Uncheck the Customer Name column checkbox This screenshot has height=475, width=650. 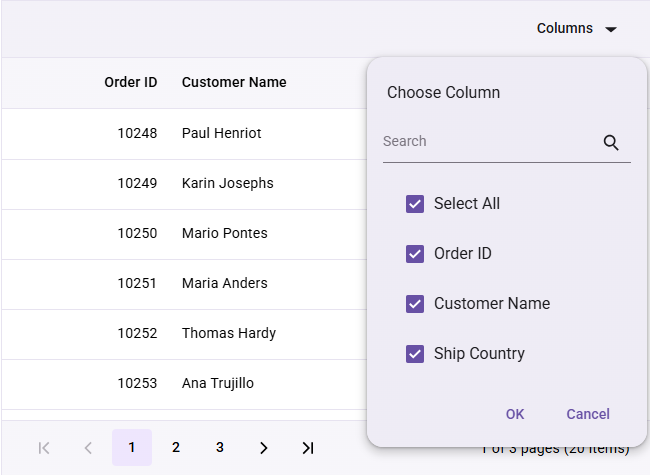tap(415, 304)
